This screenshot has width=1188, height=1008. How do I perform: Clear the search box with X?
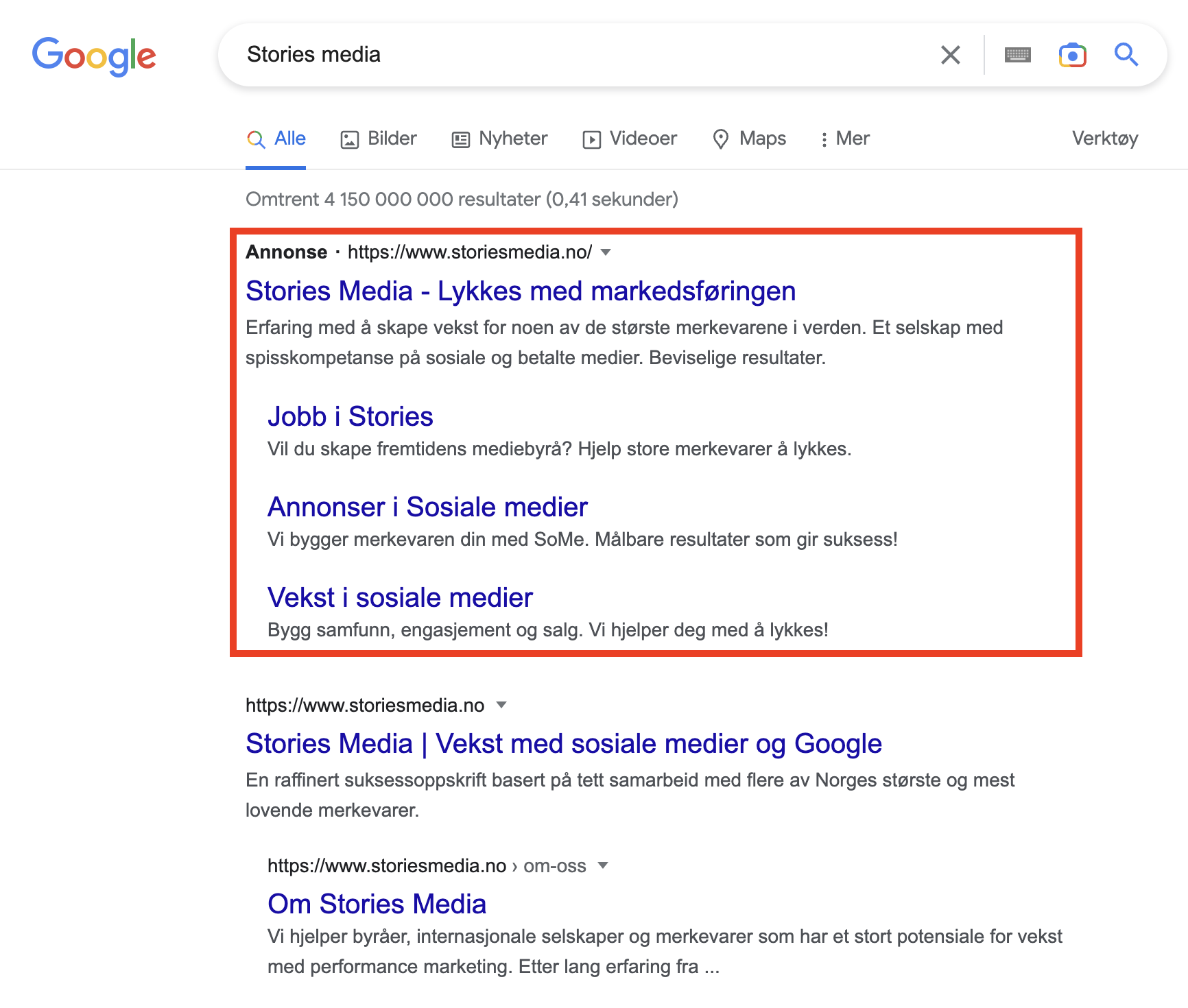coord(951,55)
